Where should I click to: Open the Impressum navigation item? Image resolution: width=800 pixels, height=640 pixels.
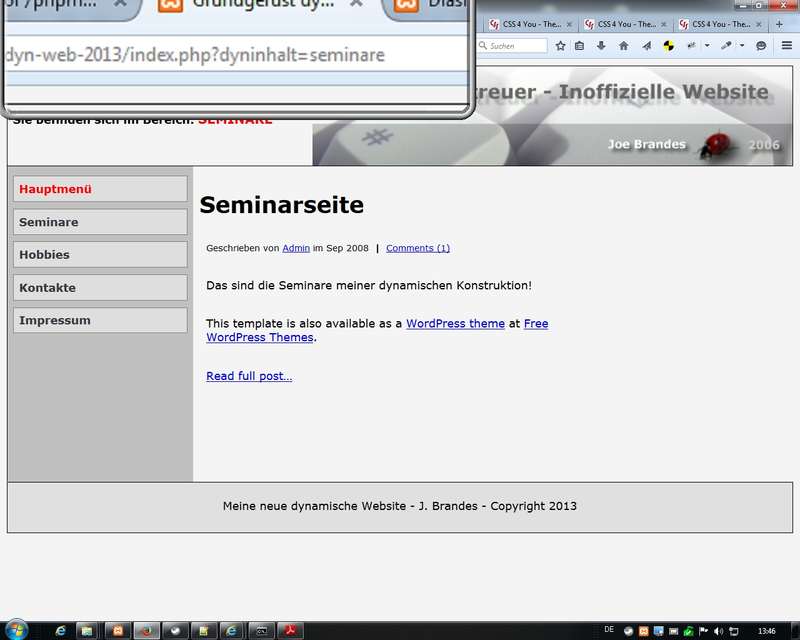click(x=101, y=320)
